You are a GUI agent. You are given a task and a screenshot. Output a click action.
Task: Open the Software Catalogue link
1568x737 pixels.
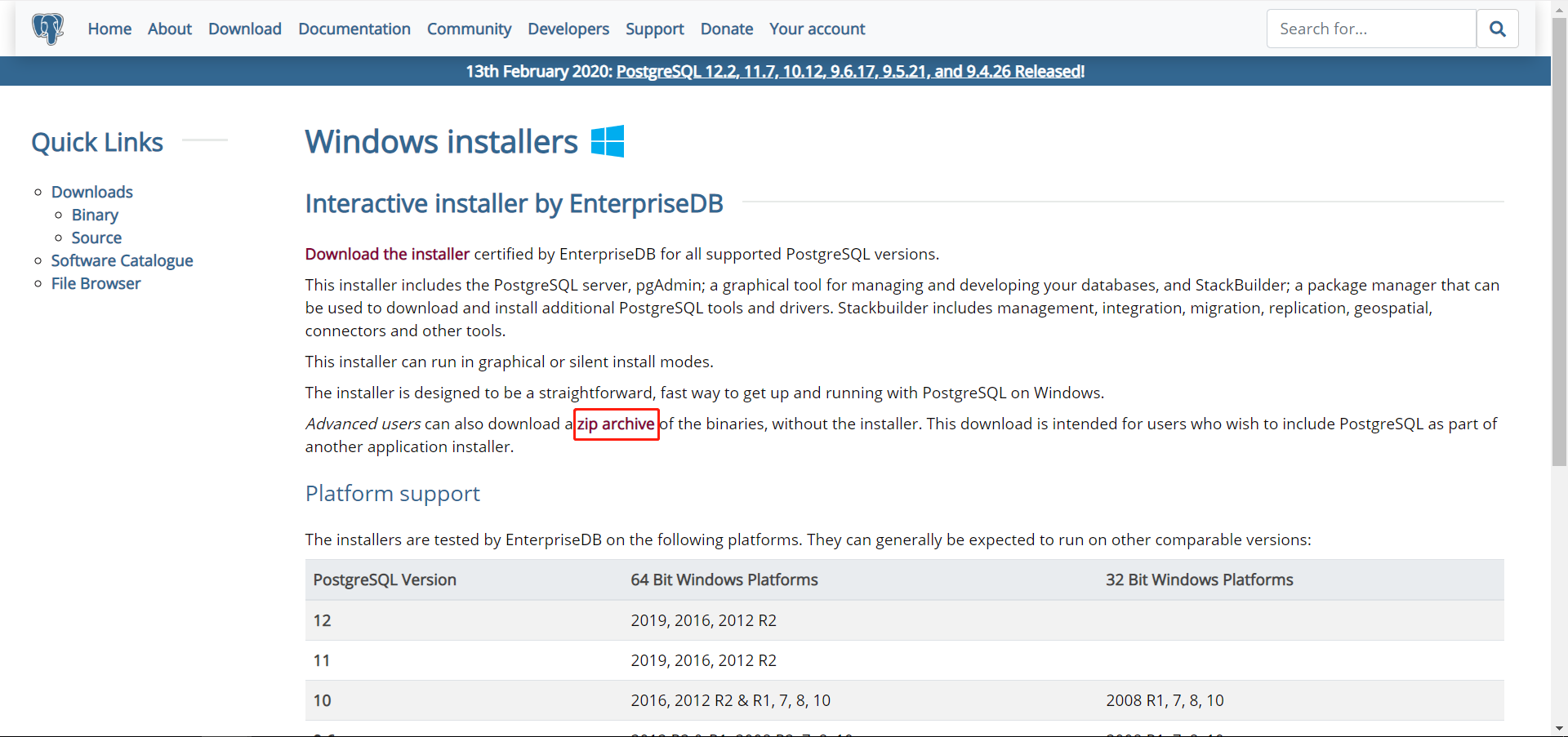coord(122,260)
